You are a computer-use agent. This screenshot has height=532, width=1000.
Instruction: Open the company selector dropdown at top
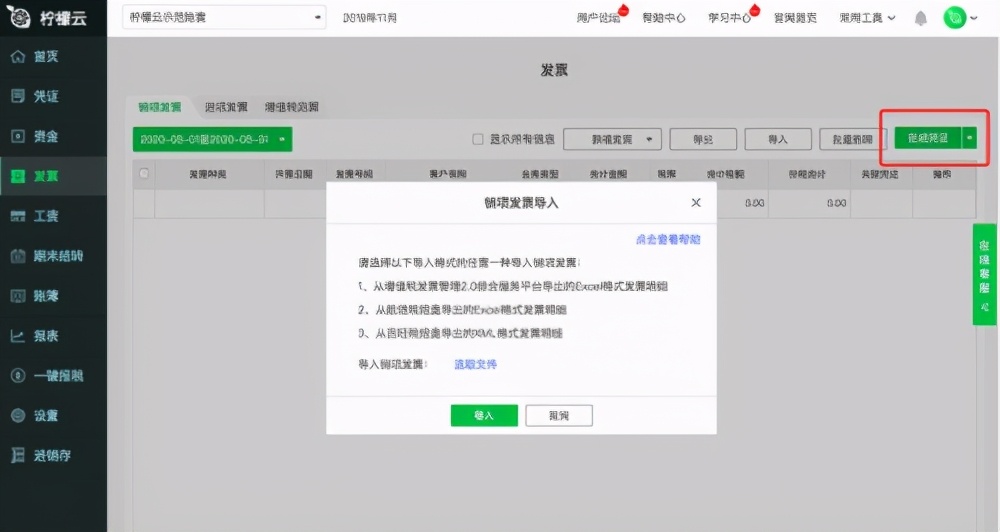[x=224, y=17]
